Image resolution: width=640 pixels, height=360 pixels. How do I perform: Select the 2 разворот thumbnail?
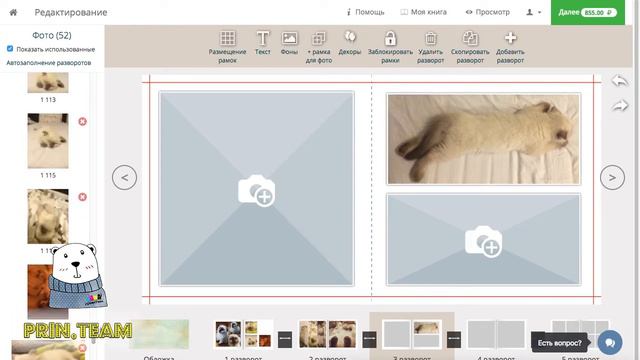tap(327, 334)
